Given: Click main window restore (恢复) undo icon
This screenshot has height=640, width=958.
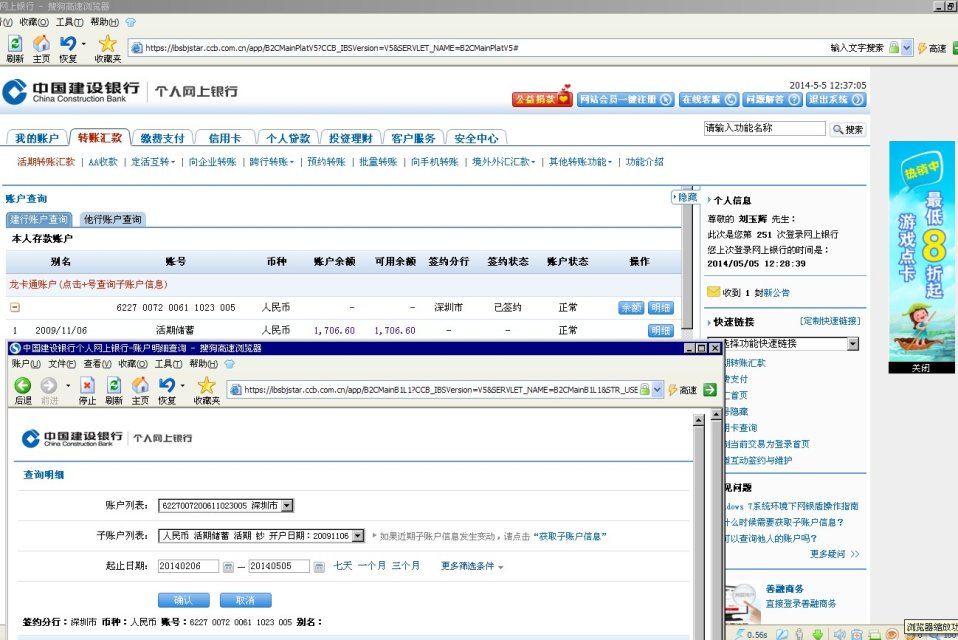Looking at the screenshot, I should pyautogui.click(x=68, y=44).
